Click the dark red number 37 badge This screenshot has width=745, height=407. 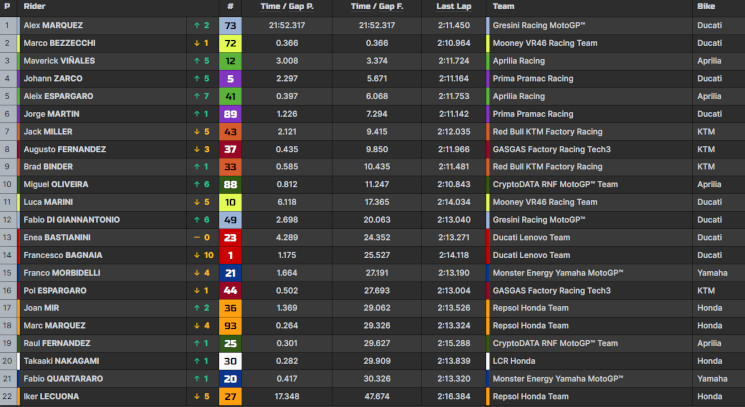point(230,149)
